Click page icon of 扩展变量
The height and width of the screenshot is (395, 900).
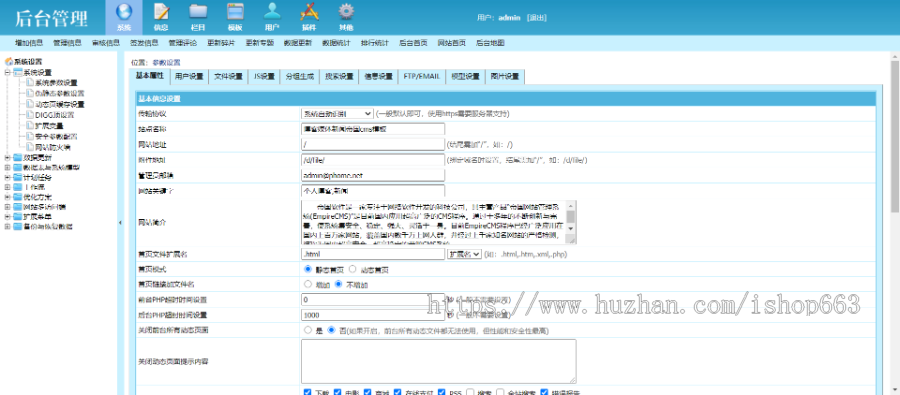[30, 126]
